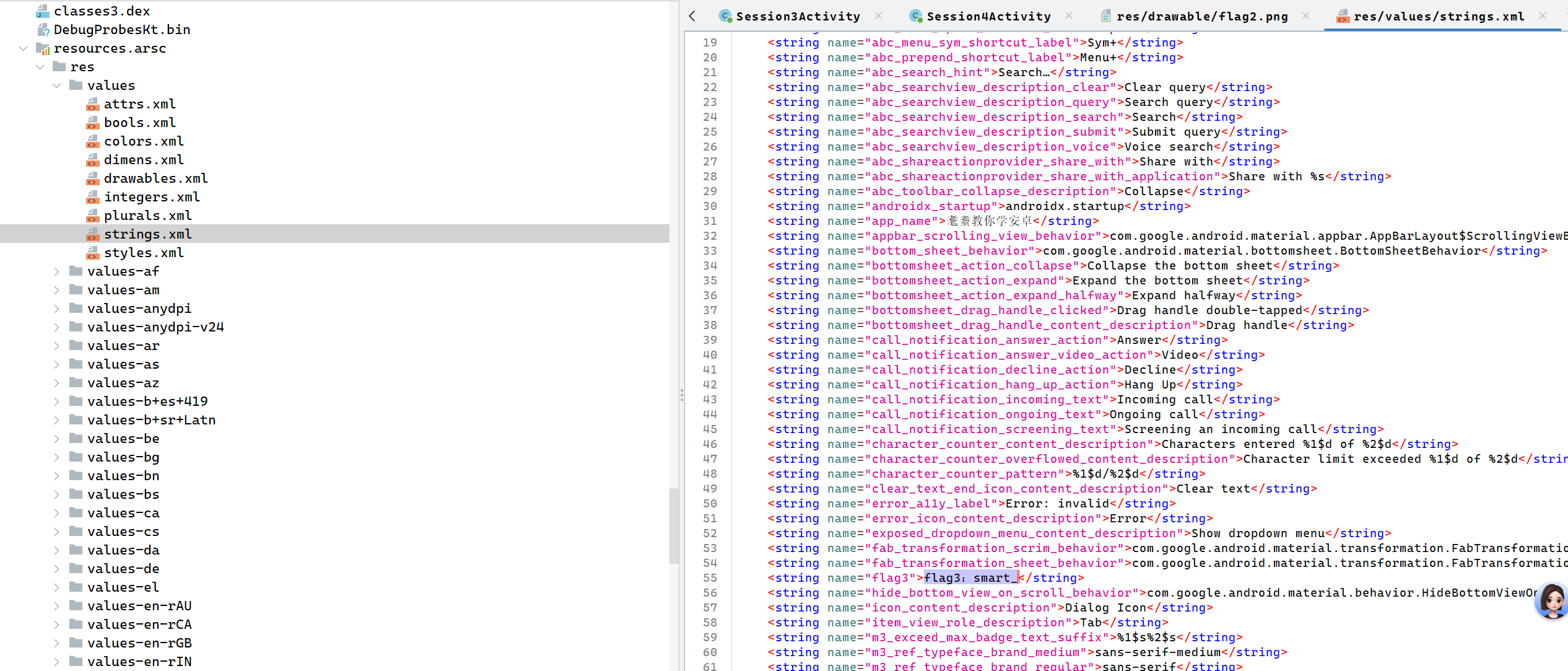Select dimens.xml in the tree

pyautogui.click(x=144, y=160)
